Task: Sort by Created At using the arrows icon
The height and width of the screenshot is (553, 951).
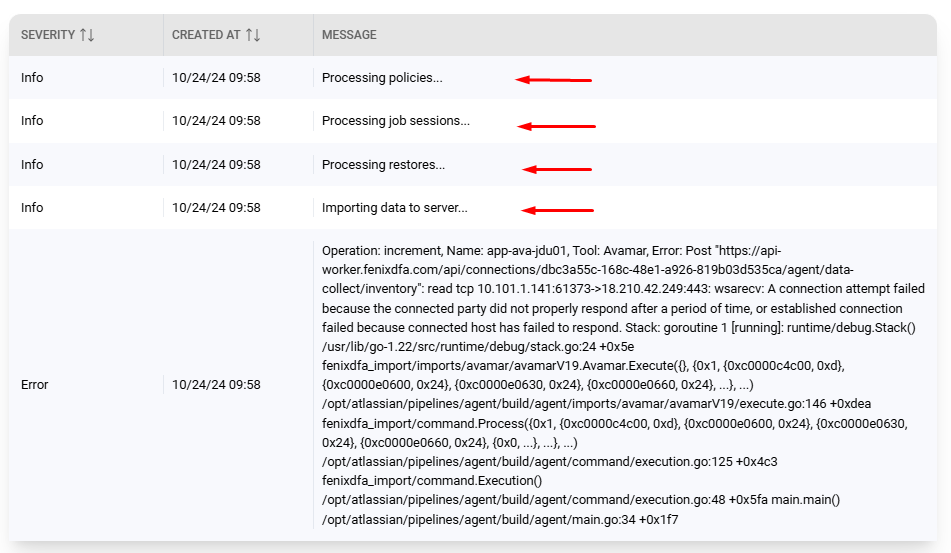Action: tap(253, 35)
